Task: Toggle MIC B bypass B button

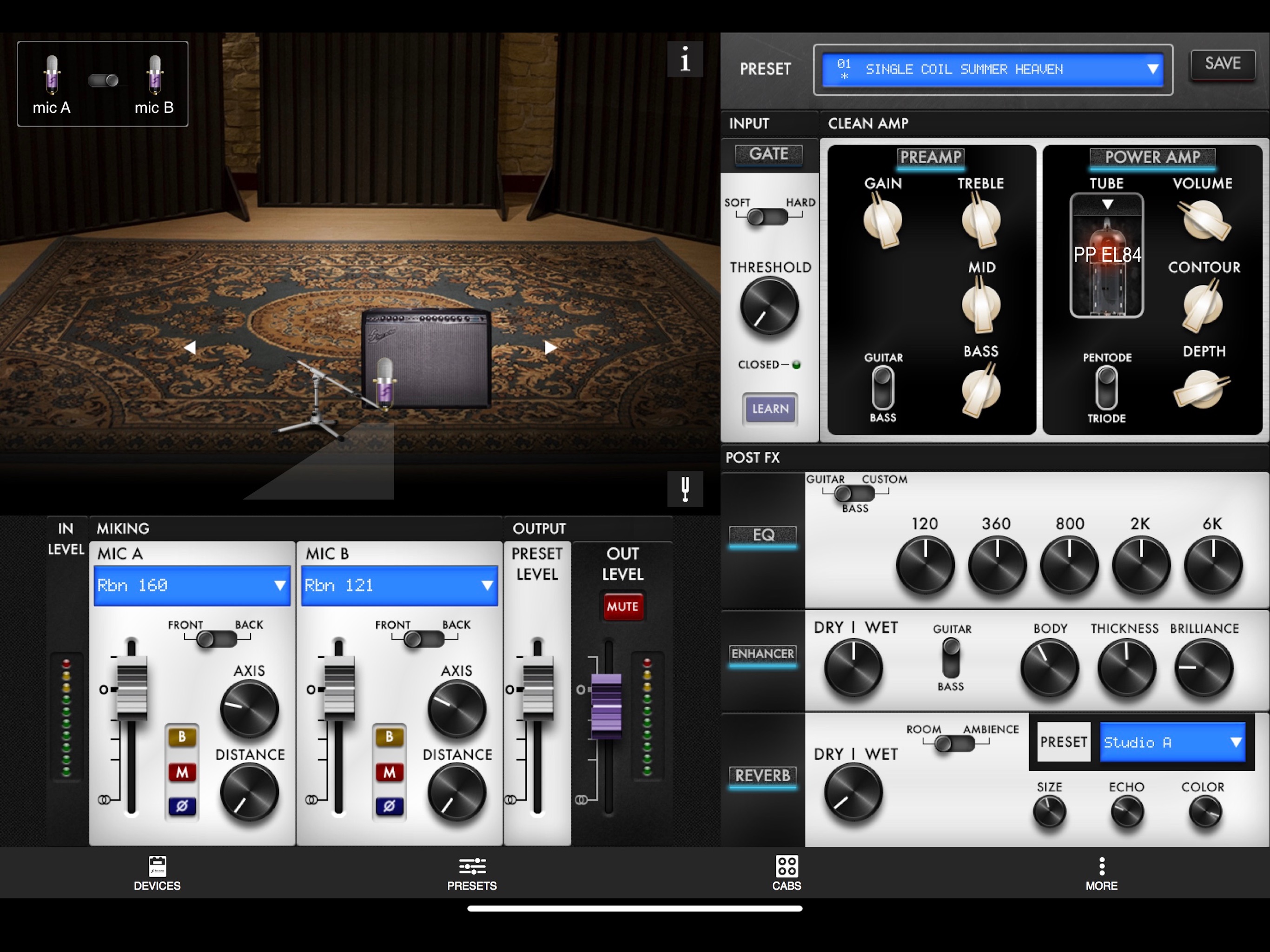Action: point(389,736)
